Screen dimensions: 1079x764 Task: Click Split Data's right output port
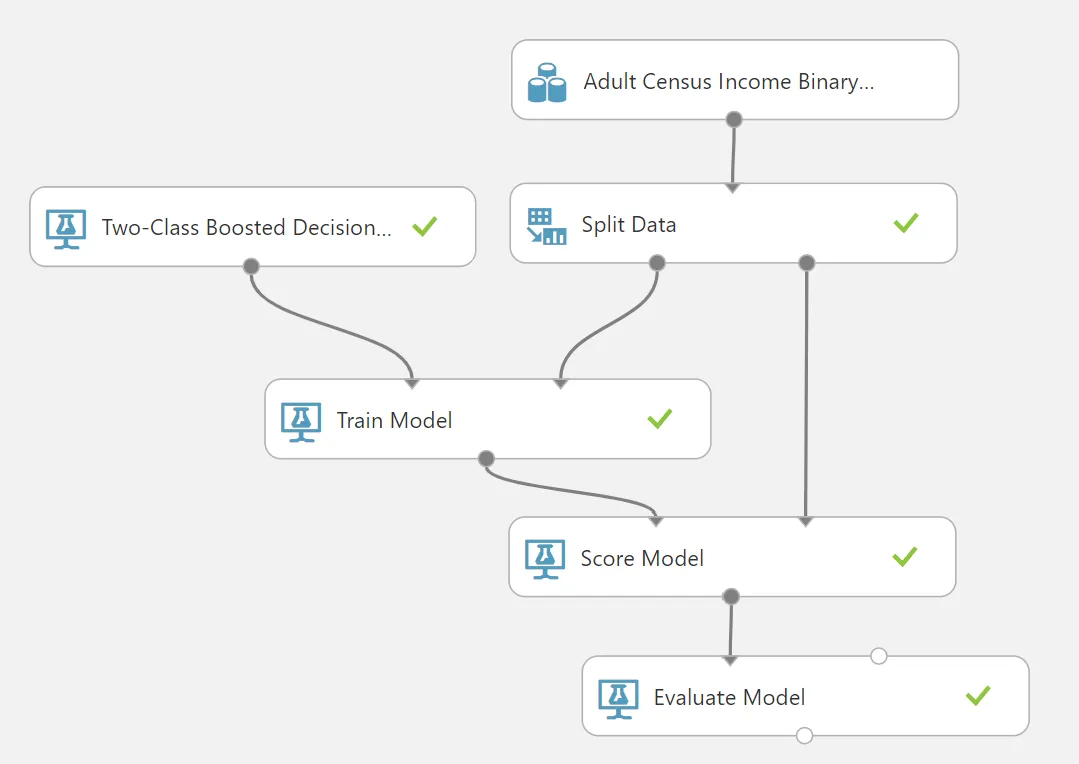(806, 262)
